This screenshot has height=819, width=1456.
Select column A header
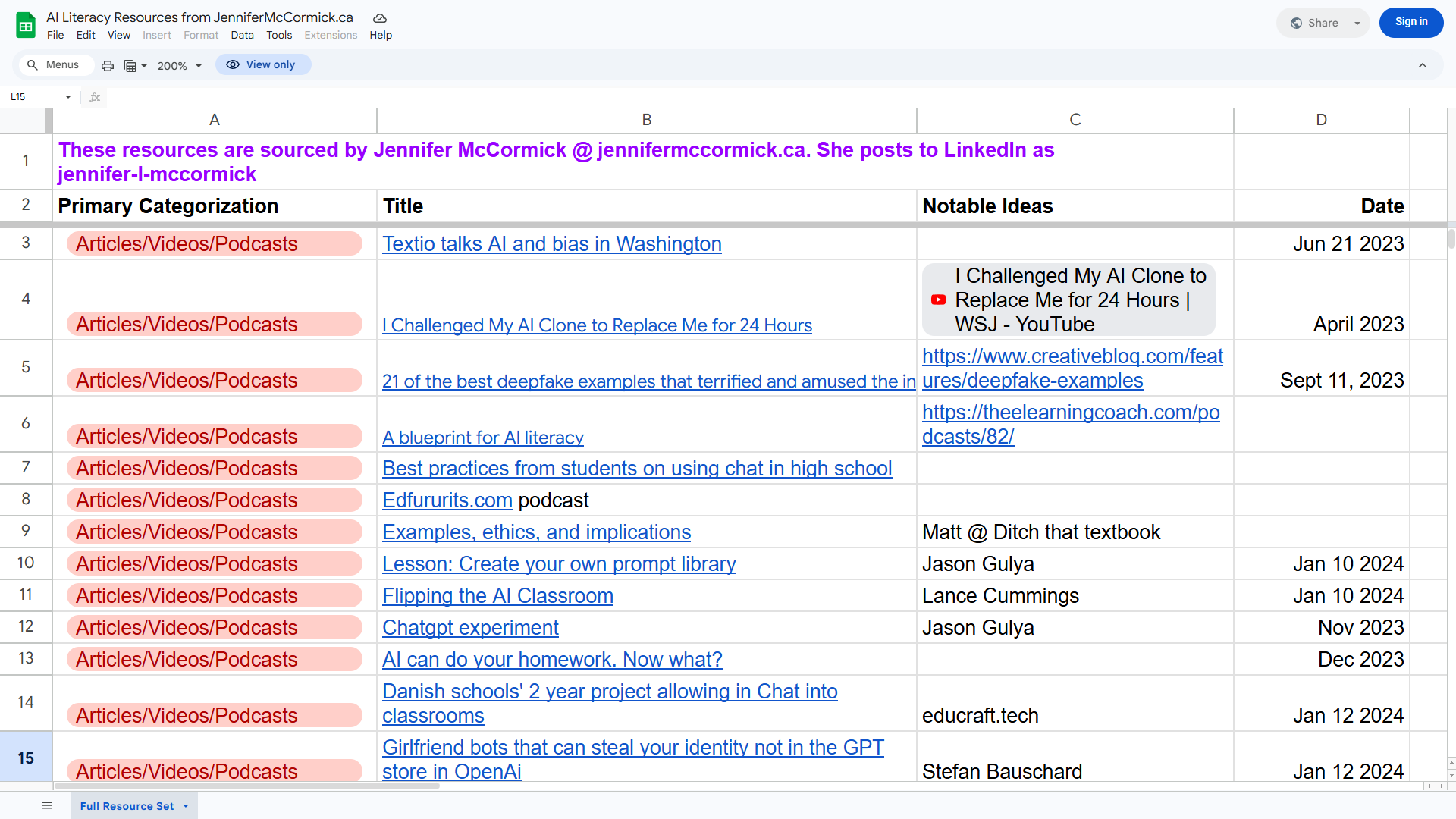215,120
